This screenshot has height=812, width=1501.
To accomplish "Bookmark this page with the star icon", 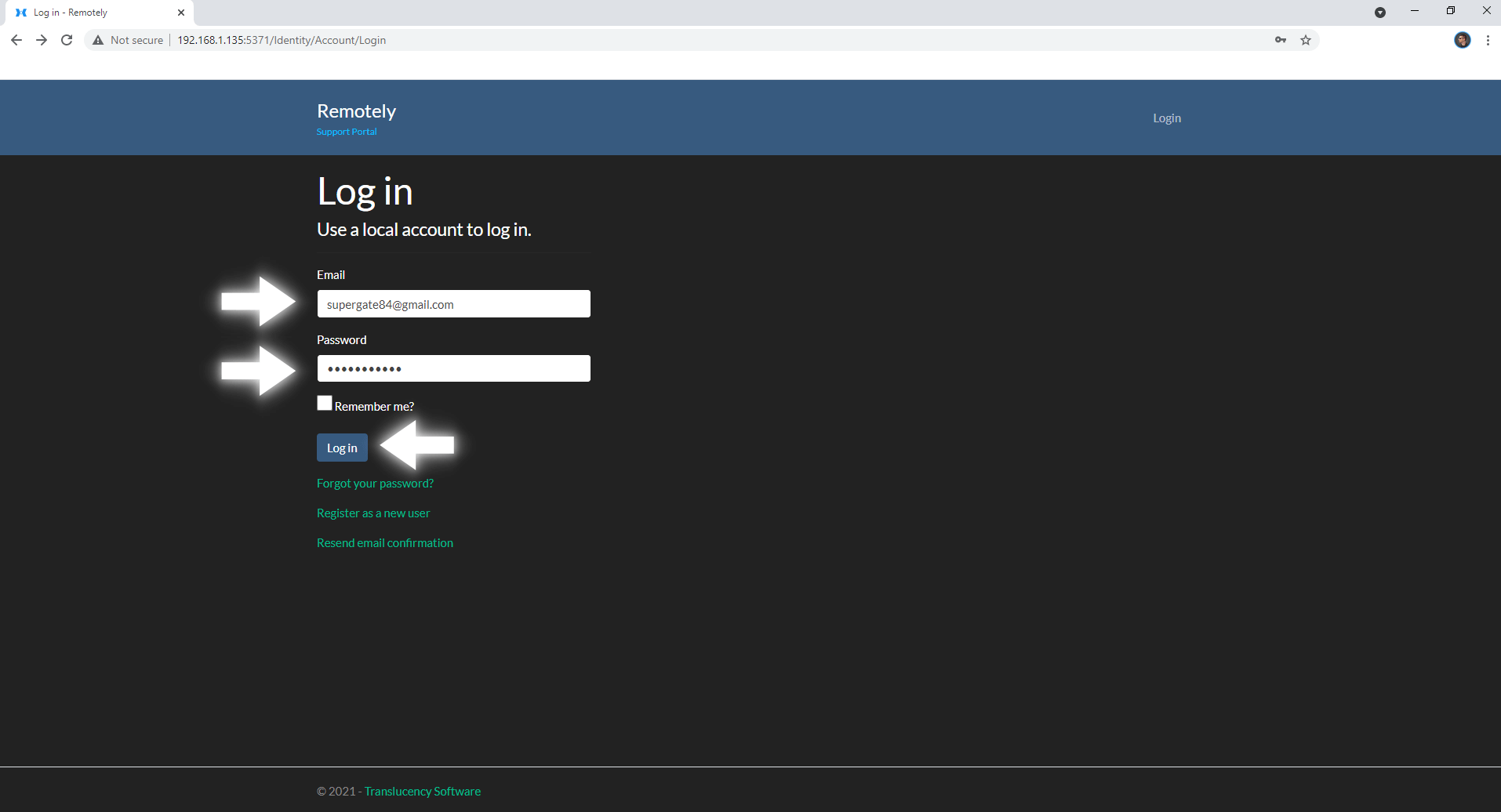I will click(1306, 40).
